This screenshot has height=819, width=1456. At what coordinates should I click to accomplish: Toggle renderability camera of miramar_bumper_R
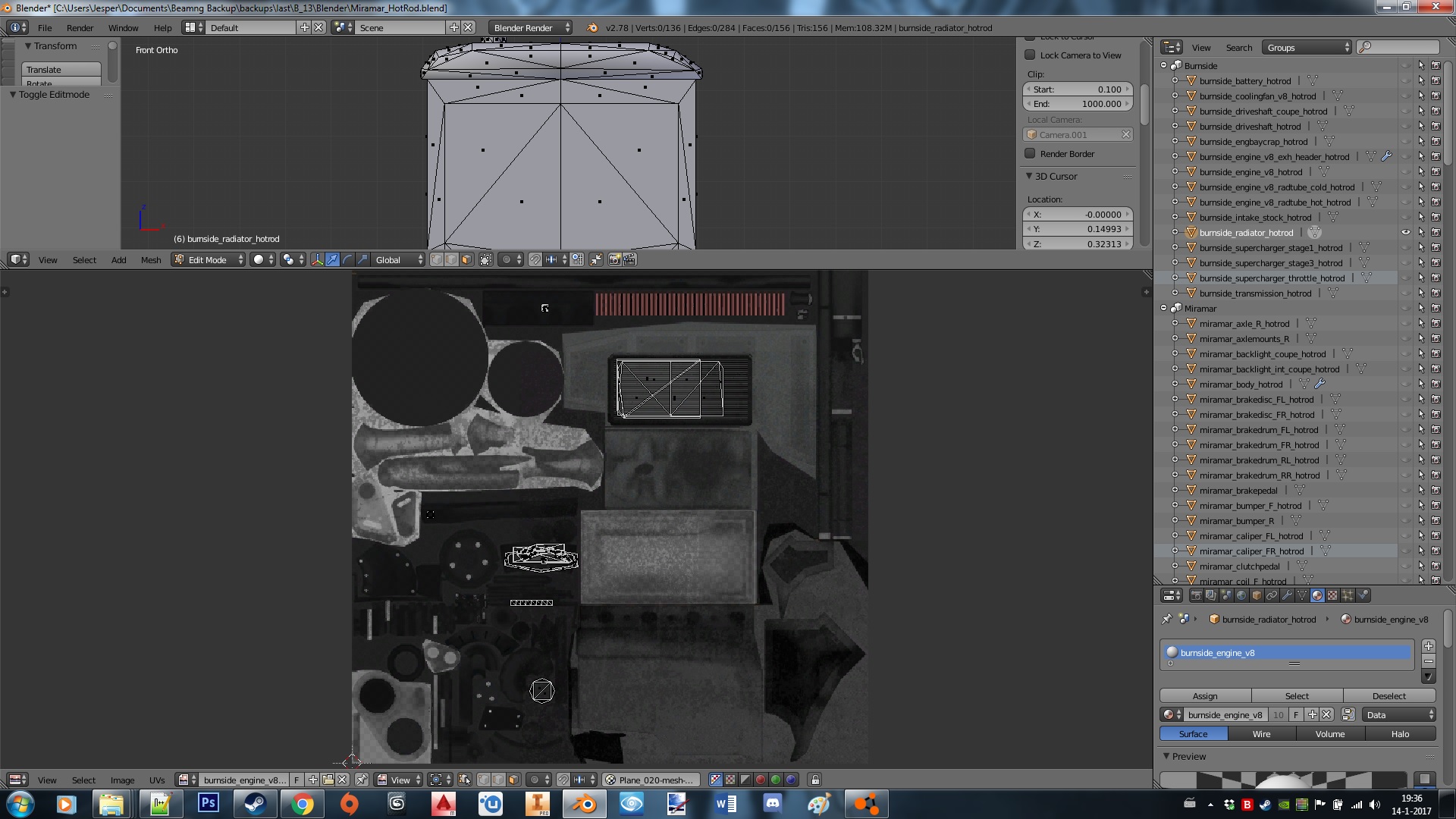[1436, 521]
